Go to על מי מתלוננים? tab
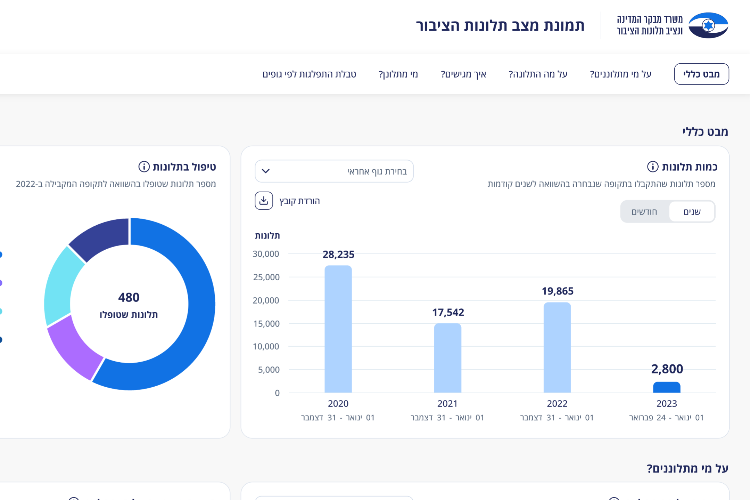Viewport: 750px width, 500px height. (620, 74)
